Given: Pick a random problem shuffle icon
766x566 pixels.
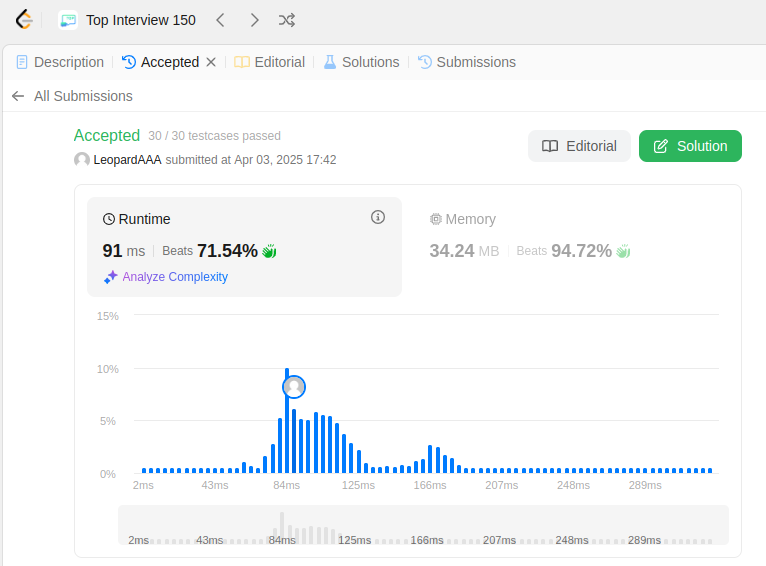Looking at the screenshot, I should (x=287, y=20).
